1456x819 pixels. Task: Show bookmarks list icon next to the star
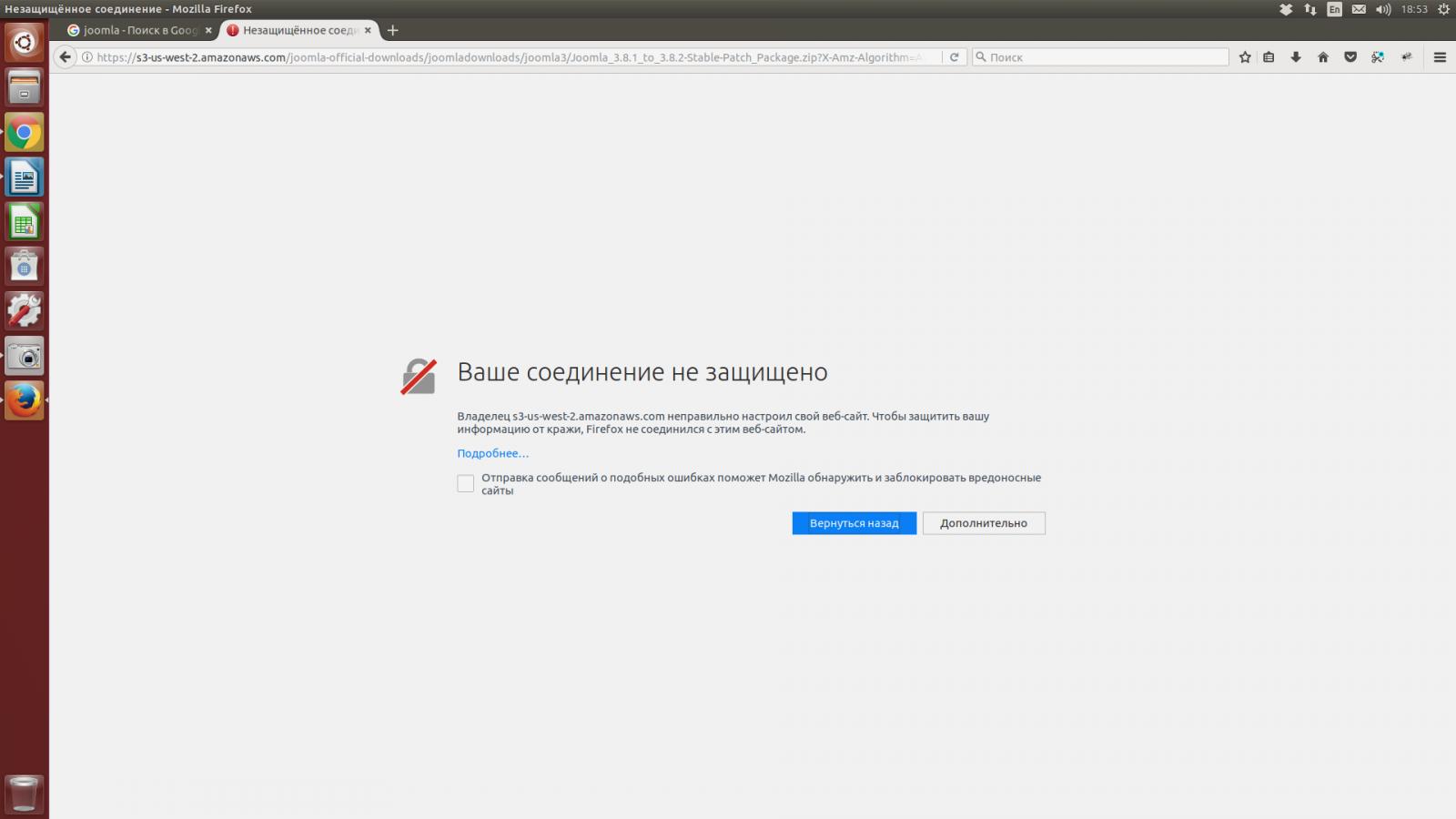point(1269,56)
